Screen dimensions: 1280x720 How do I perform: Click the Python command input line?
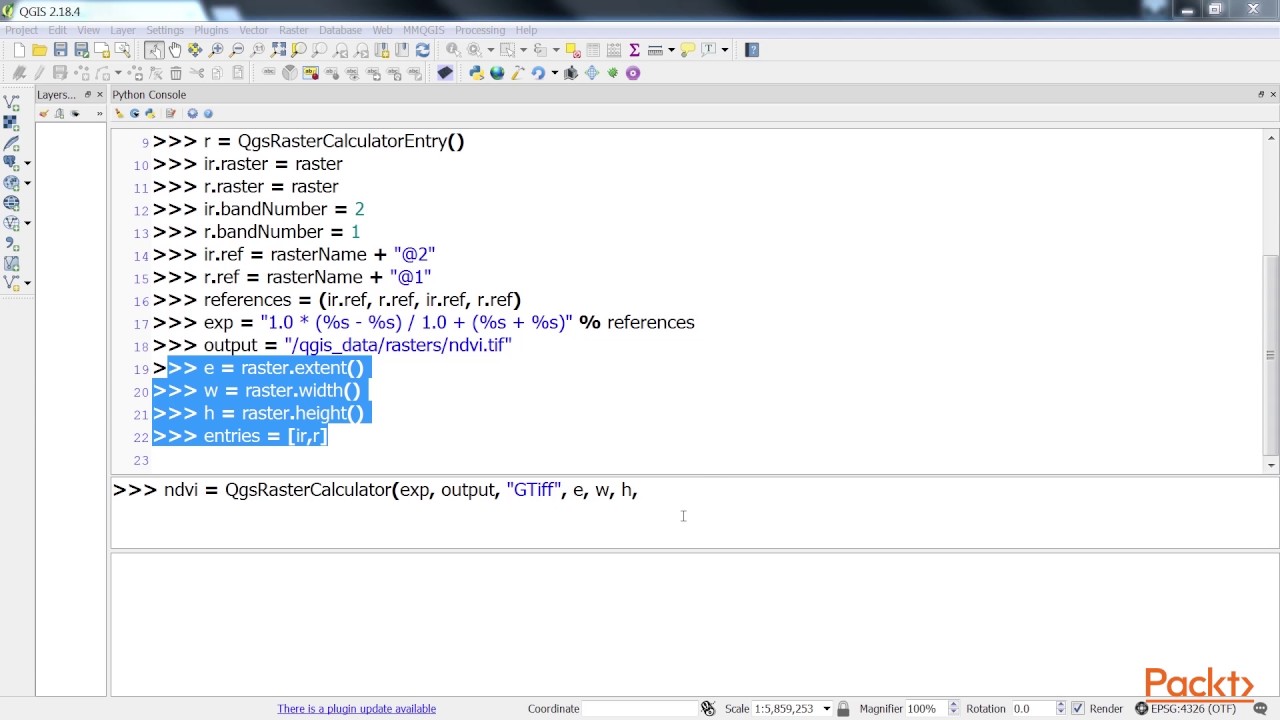click(695, 512)
